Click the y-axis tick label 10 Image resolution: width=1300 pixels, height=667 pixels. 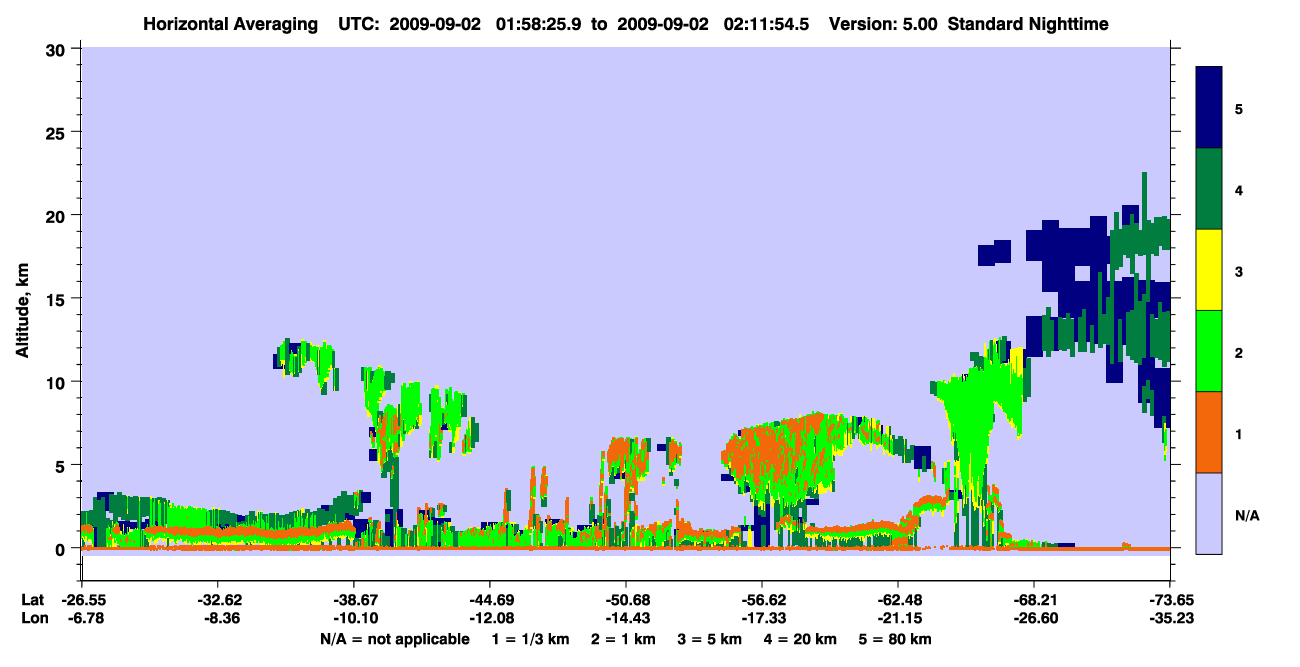click(57, 382)
